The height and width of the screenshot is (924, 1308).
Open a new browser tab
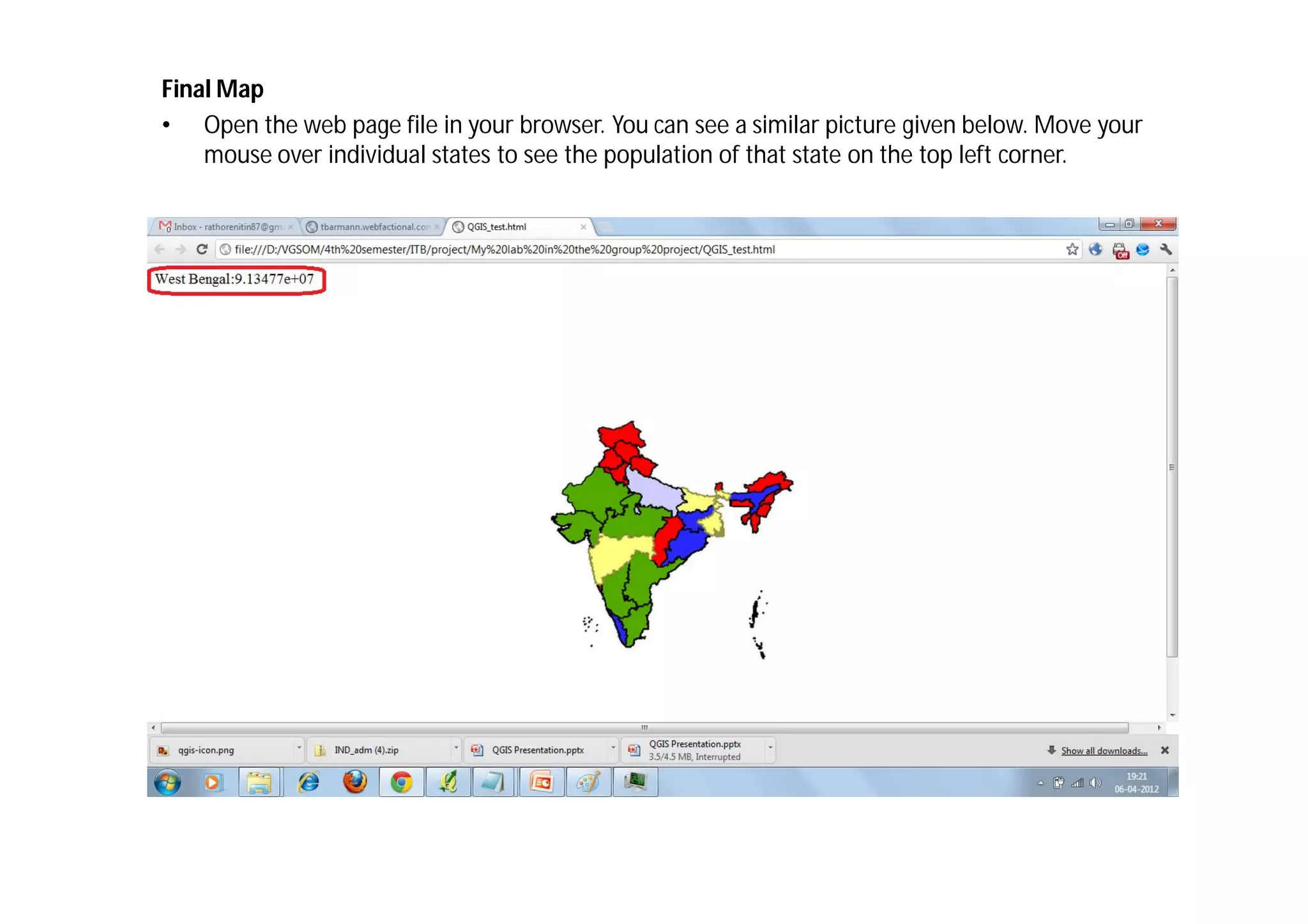point(605,227)
